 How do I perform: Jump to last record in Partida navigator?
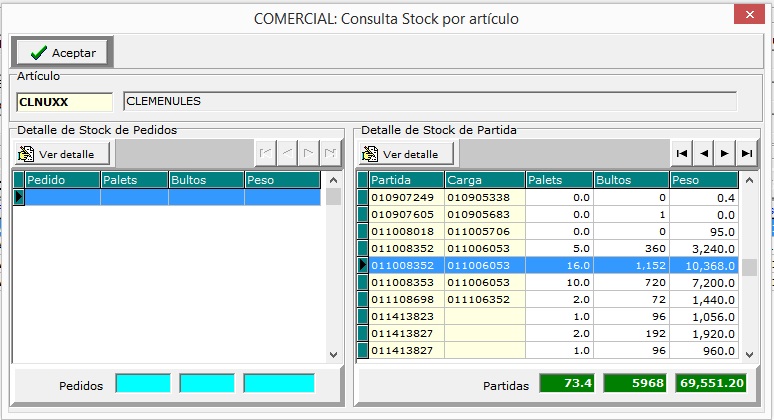(747, 154)
